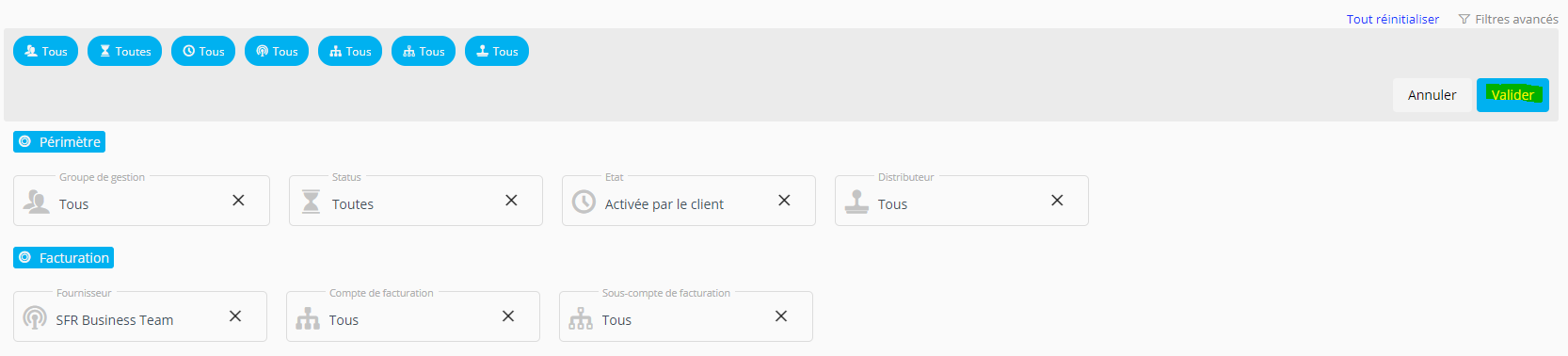The image size is (1568, 356).
Task: Click the antenna icon in Fournisseur field
Action: click(x=35, y=318)
